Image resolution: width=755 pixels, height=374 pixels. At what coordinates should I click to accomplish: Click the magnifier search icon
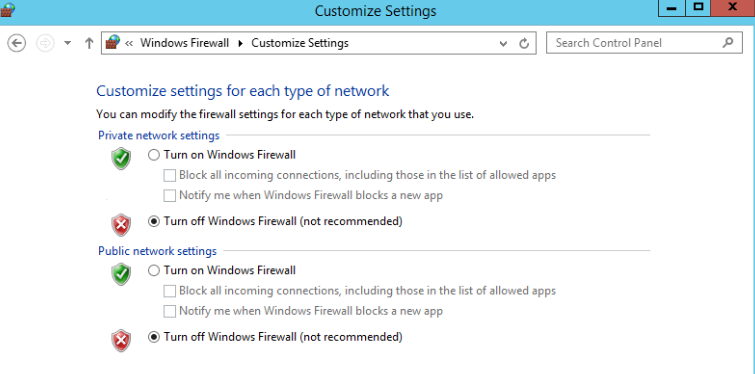728,42
